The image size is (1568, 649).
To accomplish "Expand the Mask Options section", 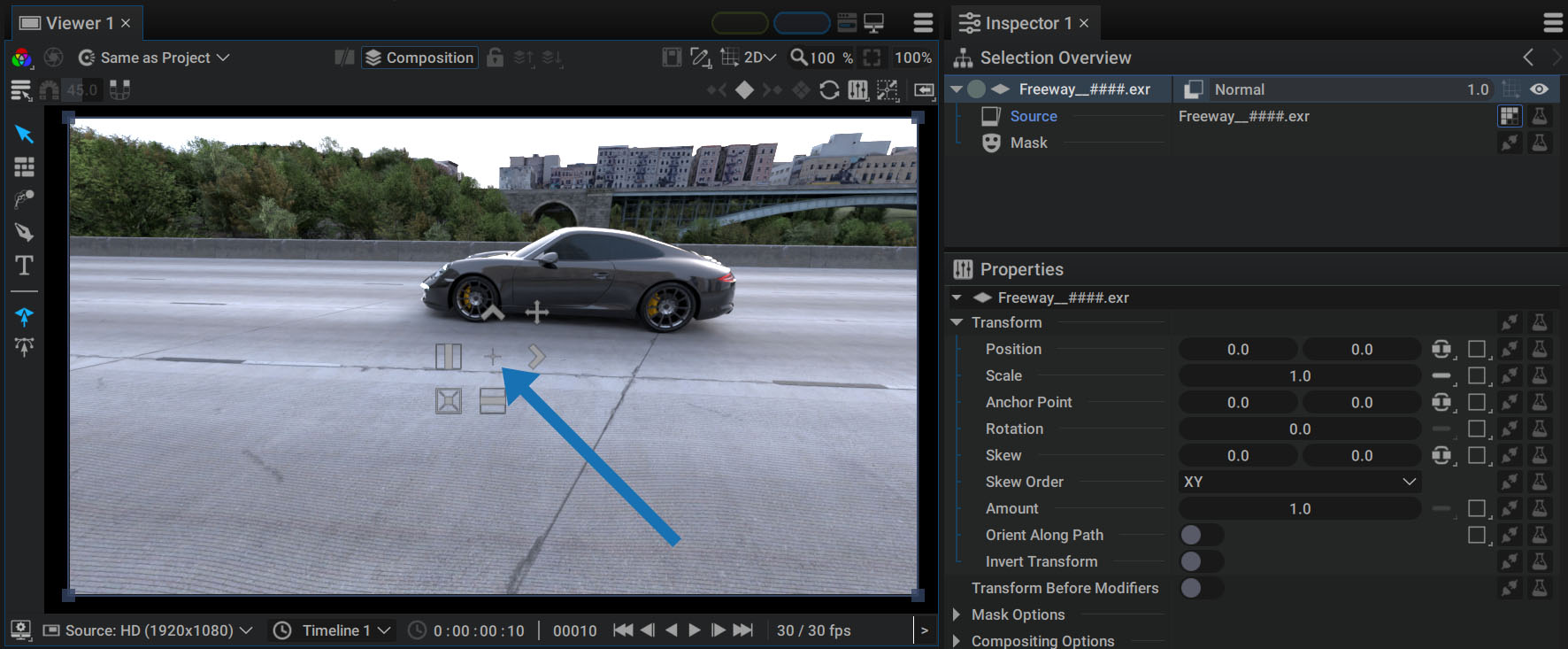I will click(957, 614).
